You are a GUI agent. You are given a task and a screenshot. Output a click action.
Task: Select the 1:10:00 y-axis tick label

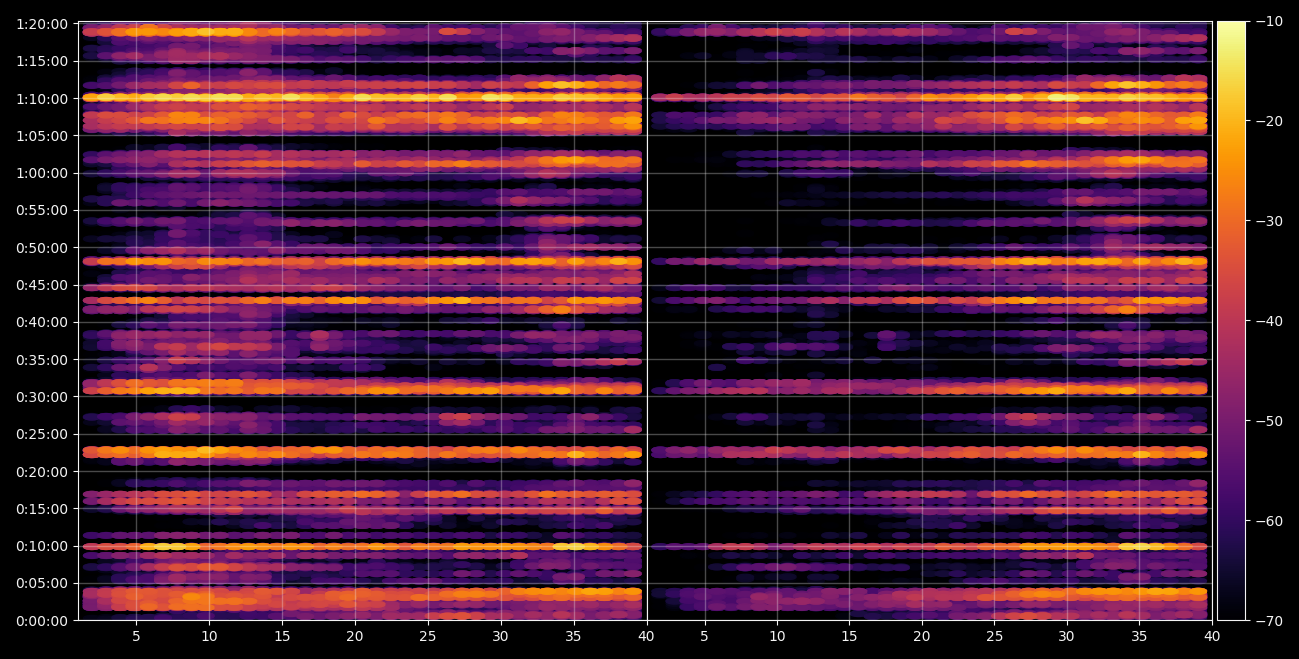click(x=44, y=98)
